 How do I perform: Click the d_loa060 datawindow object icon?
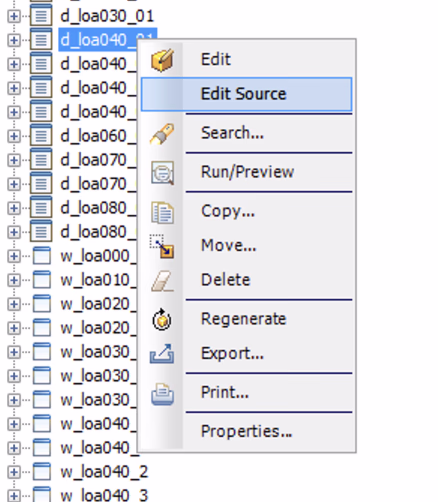click(x=41, y=136)
